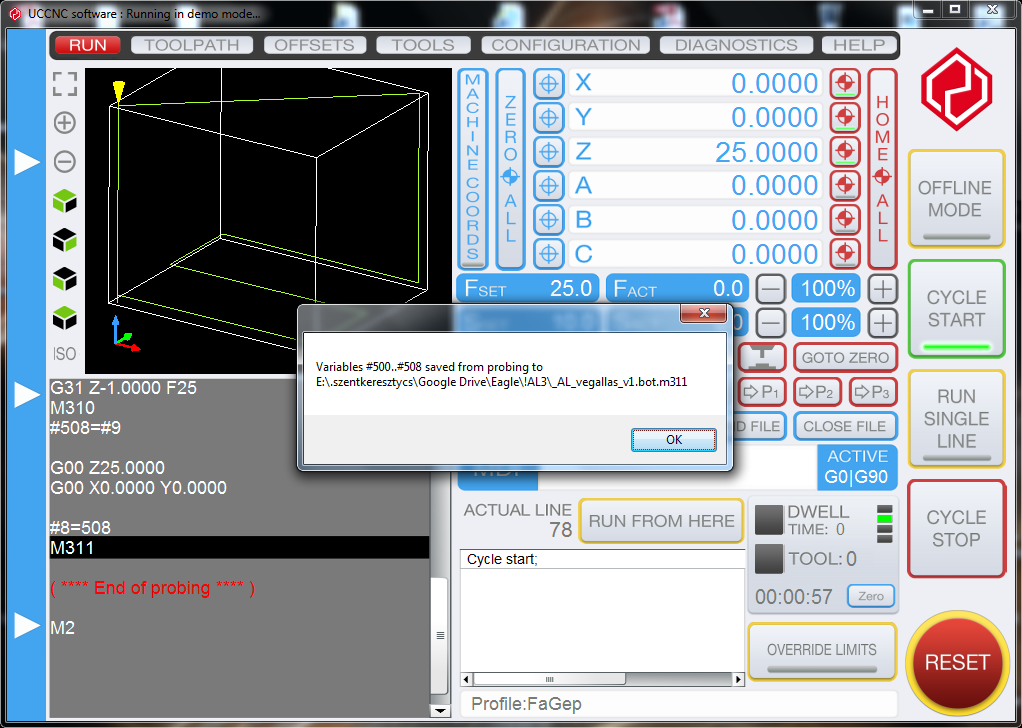Expand side panel arrow beside the toolpath viewer
The width and height of the screenshot is (1022, 728).
point(27,162)
